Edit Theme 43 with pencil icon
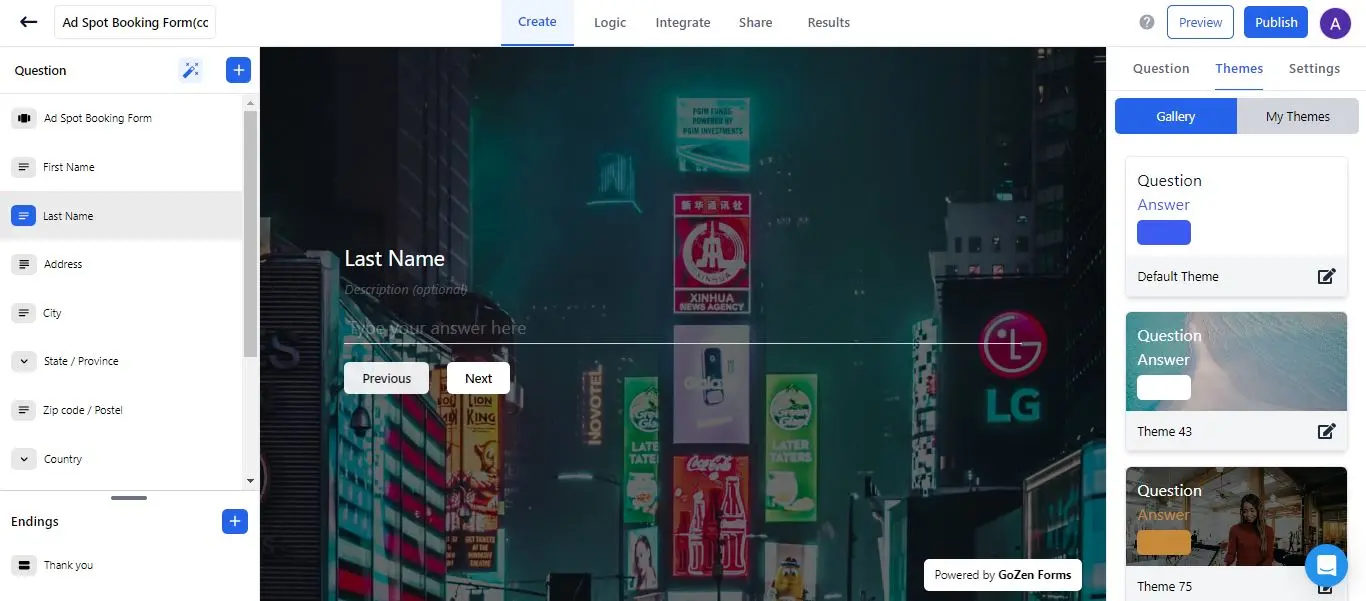Screen dimensions: 1366x601 (1326, 432)
